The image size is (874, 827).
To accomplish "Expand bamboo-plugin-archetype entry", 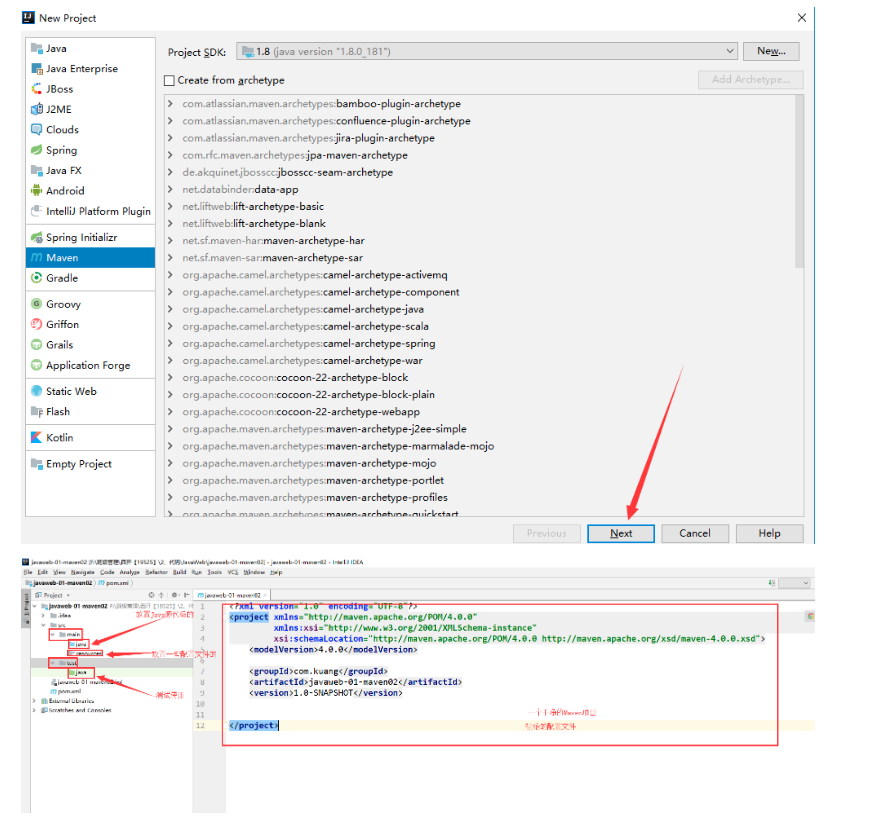I will coord(171,104).
